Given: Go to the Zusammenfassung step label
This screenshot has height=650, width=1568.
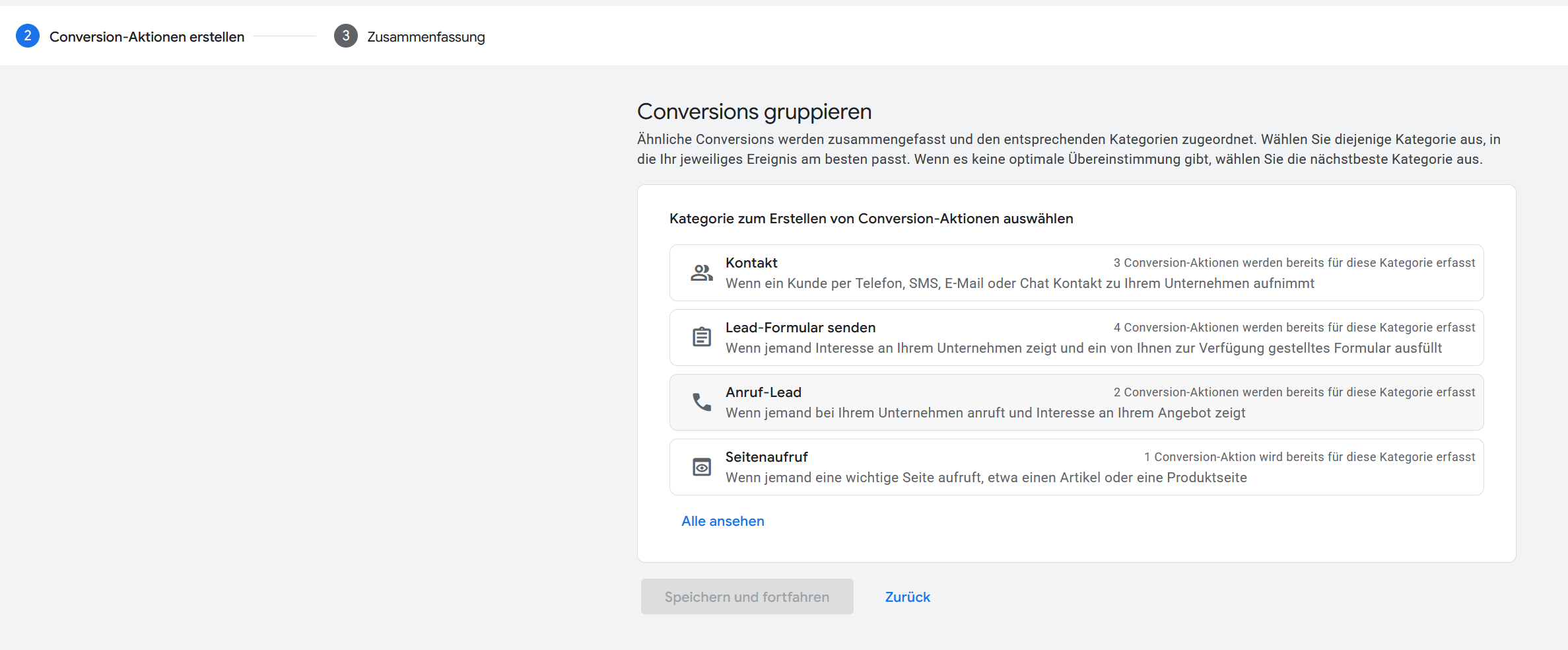Looking at the screenshot, I should click(x=426, y=37).
